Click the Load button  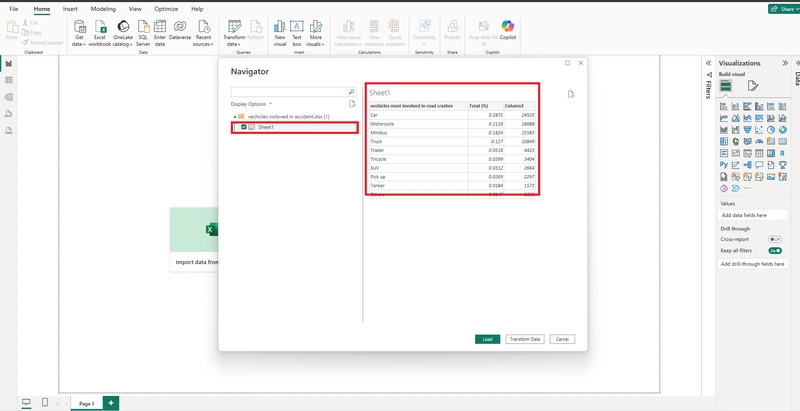[487, 339]
